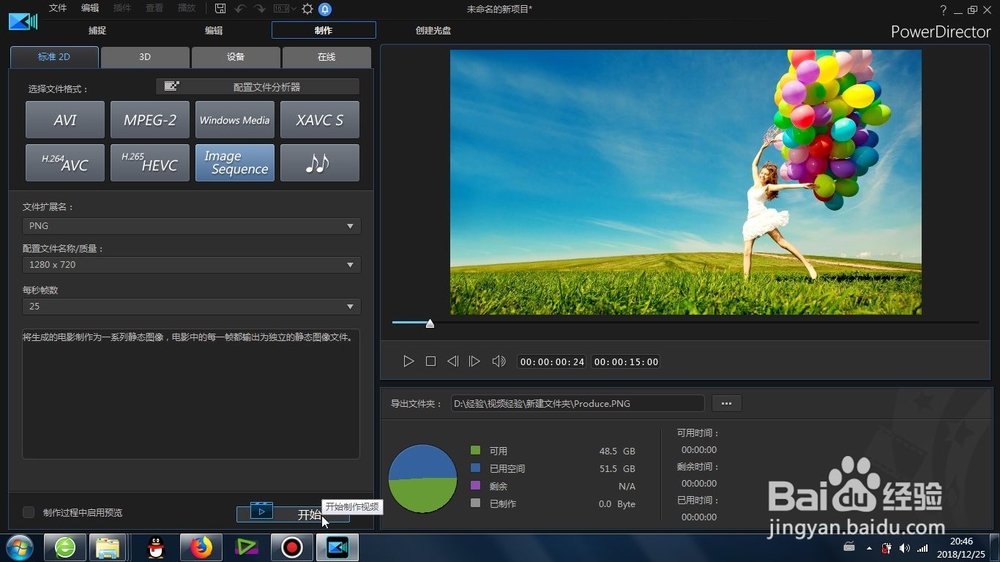Choose H.265 HEVC format

click(150, 163)
